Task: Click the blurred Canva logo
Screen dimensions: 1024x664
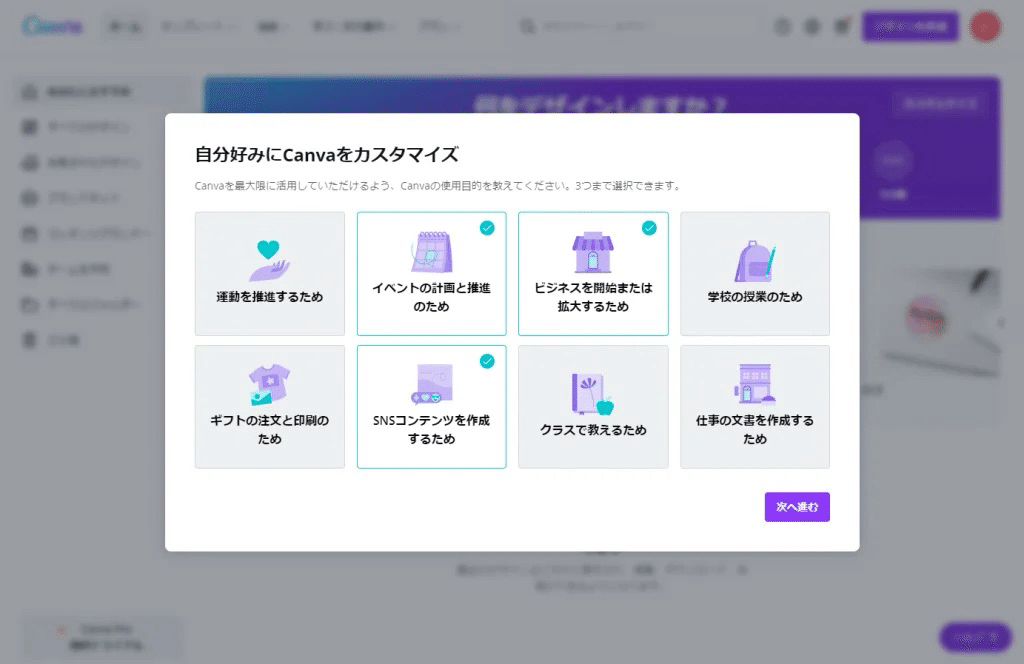Action: (x=52, y=26)
